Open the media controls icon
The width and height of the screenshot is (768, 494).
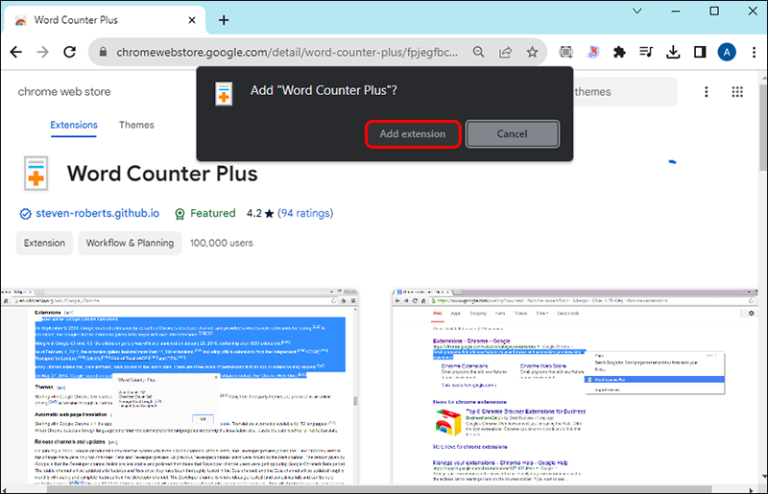click(647, 52)
